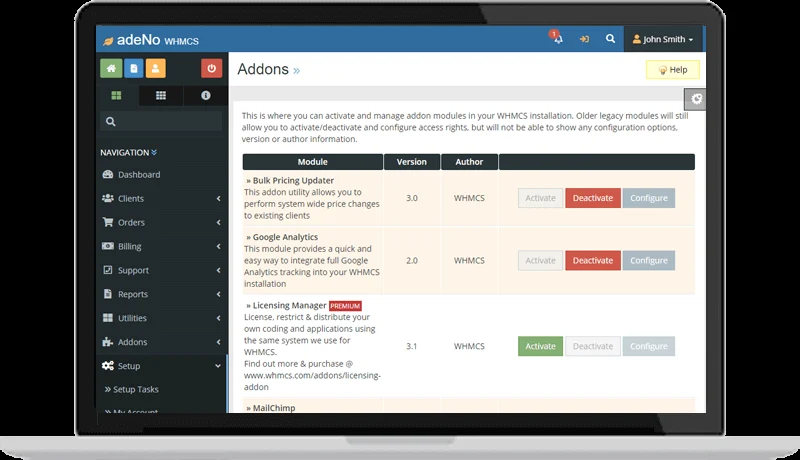Screen dimensions: 800x460
Task: Click the MailChimp module title
Action: (274, 408)
